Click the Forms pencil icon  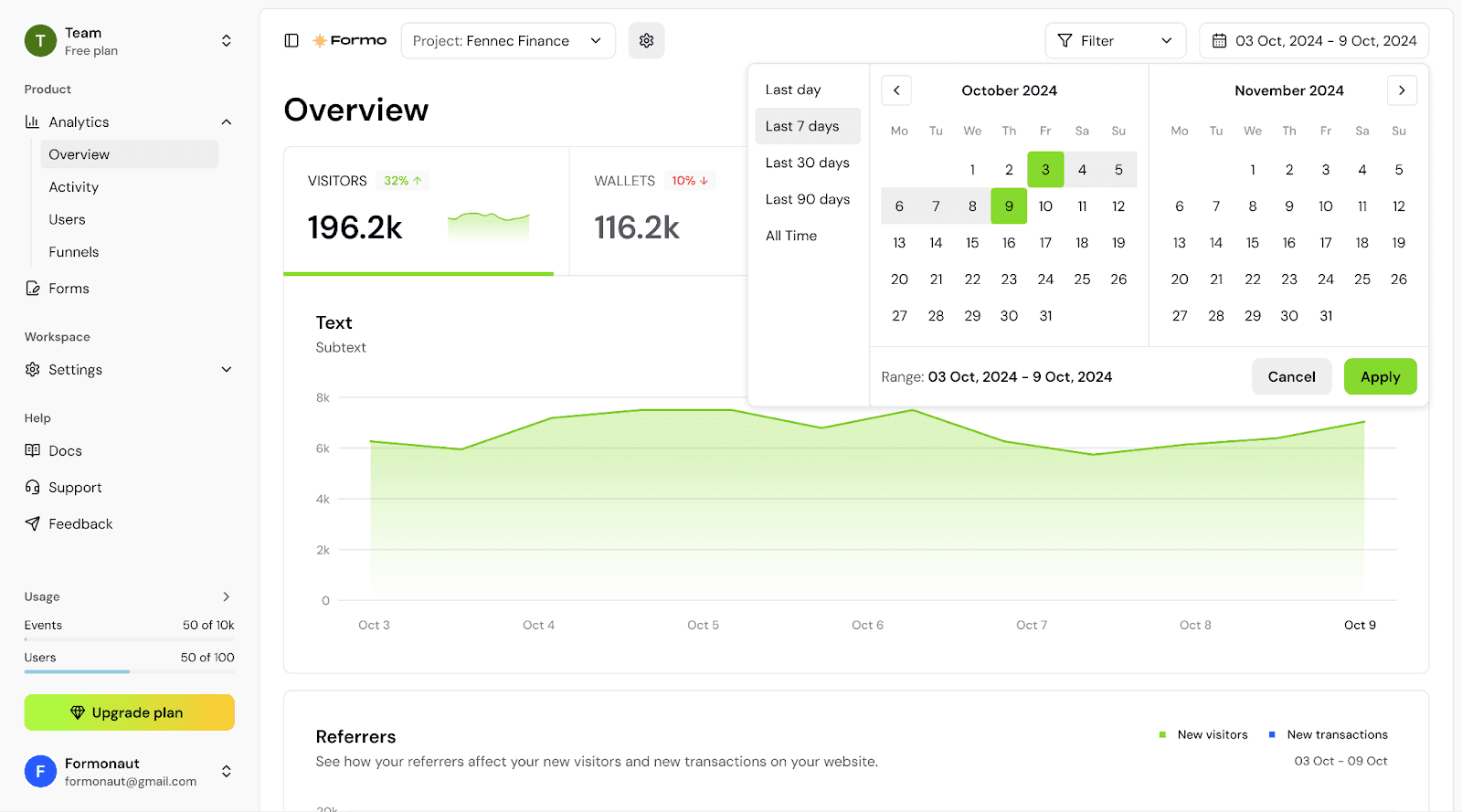(x=33, y=289)
